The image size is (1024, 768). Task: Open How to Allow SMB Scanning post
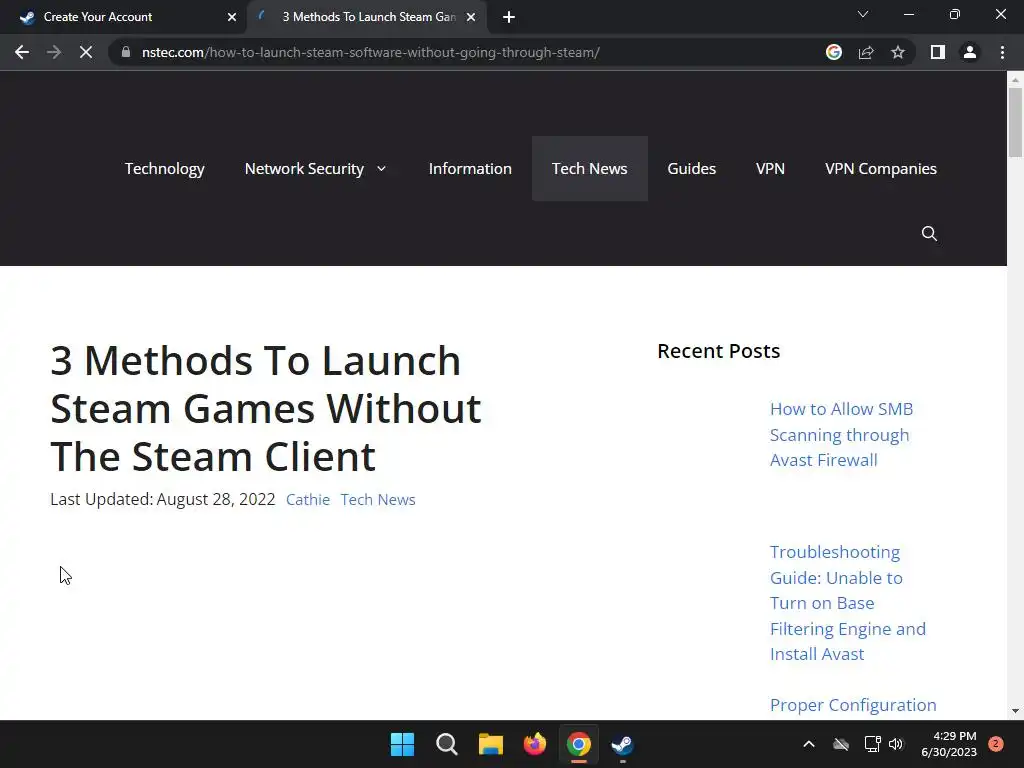tap(841, 434)
